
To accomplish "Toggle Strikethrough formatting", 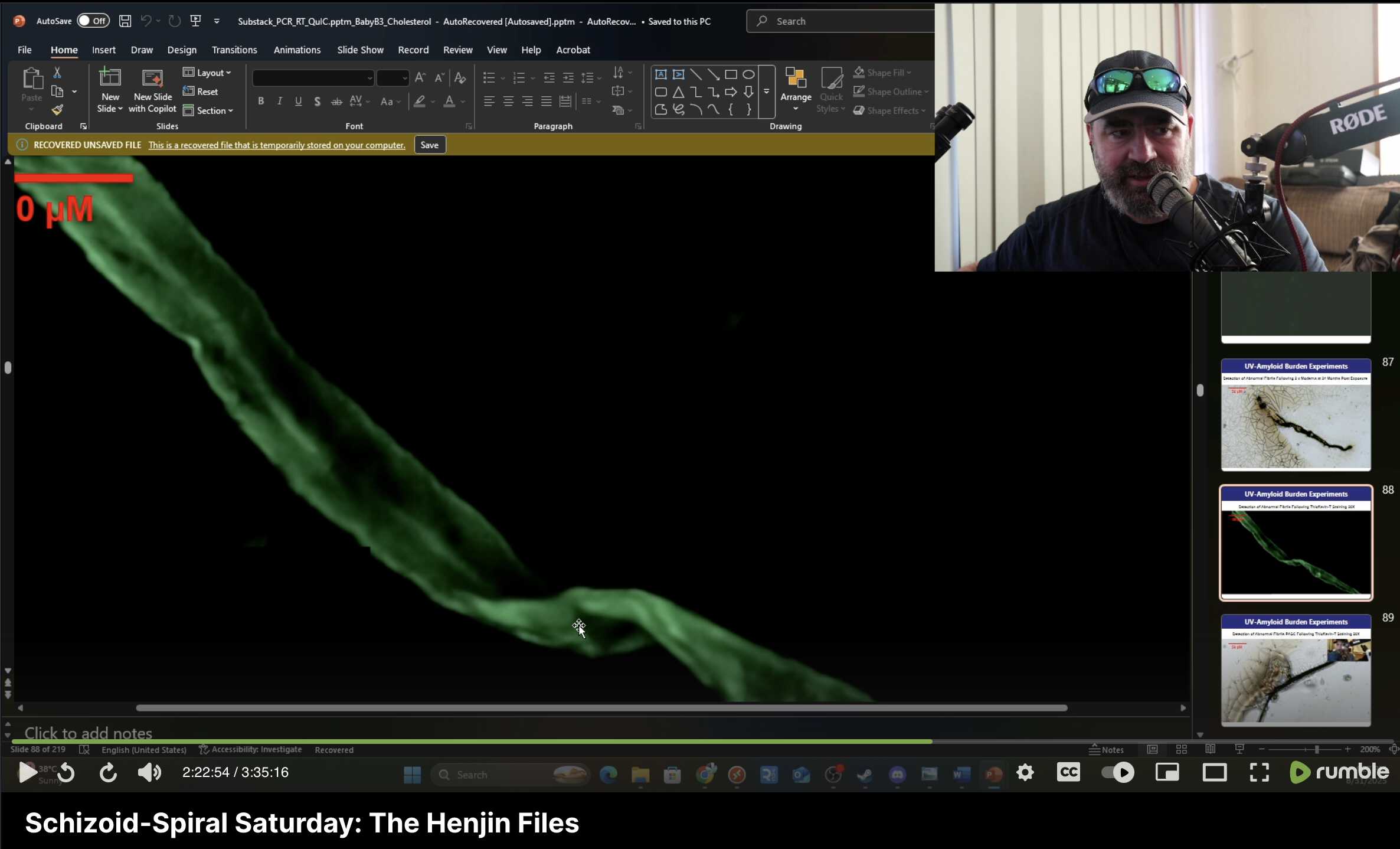I will coord(336,102).
